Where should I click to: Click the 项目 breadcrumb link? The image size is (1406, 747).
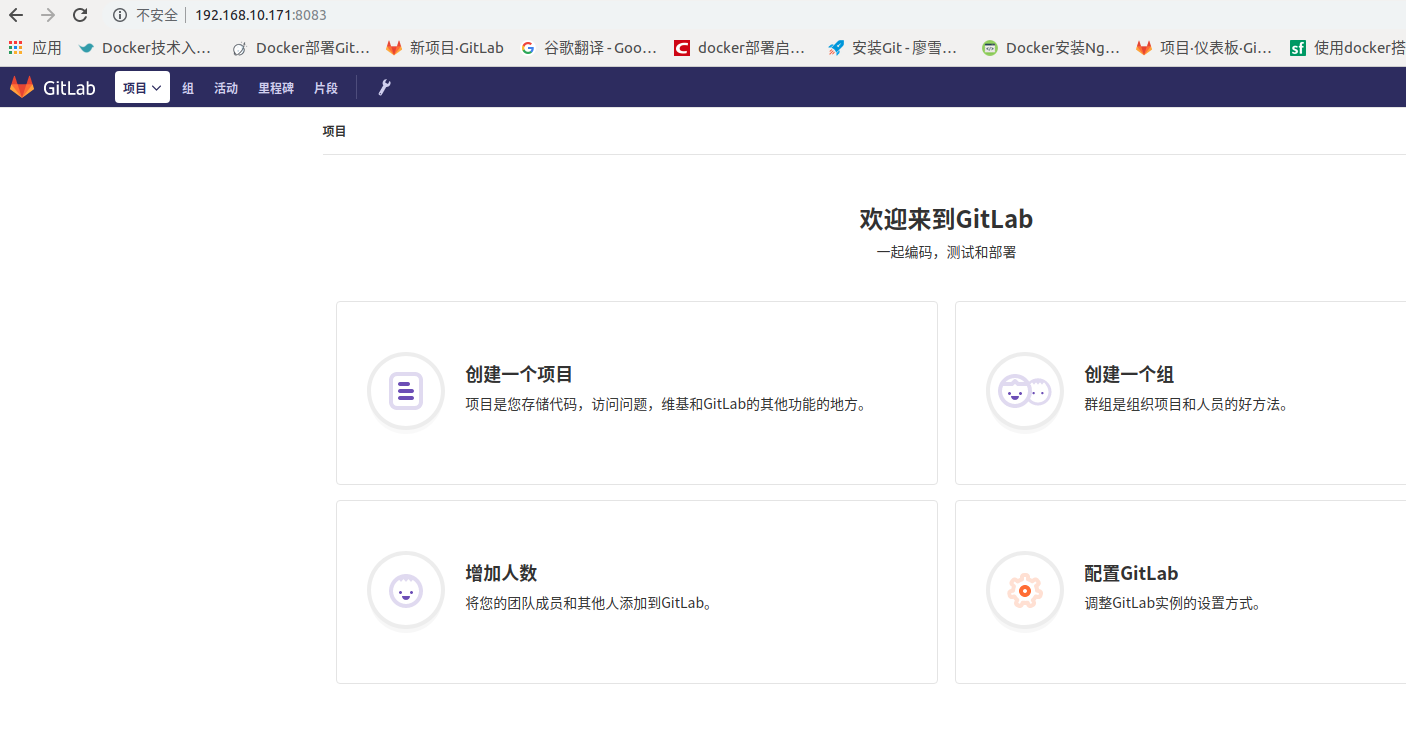point(335,130)
